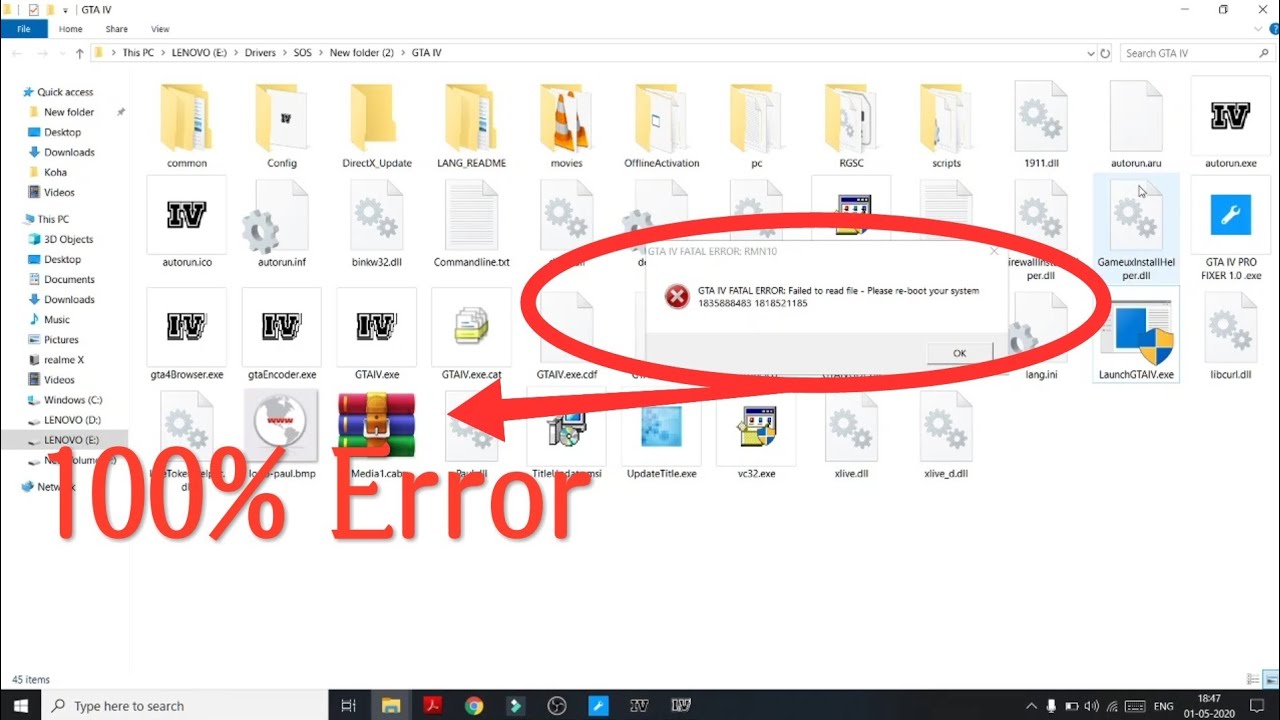The width and height of the screenshot is (1280, 720).
Task: Open the OfflineActivation folder
Action: [x=661, y=125]
